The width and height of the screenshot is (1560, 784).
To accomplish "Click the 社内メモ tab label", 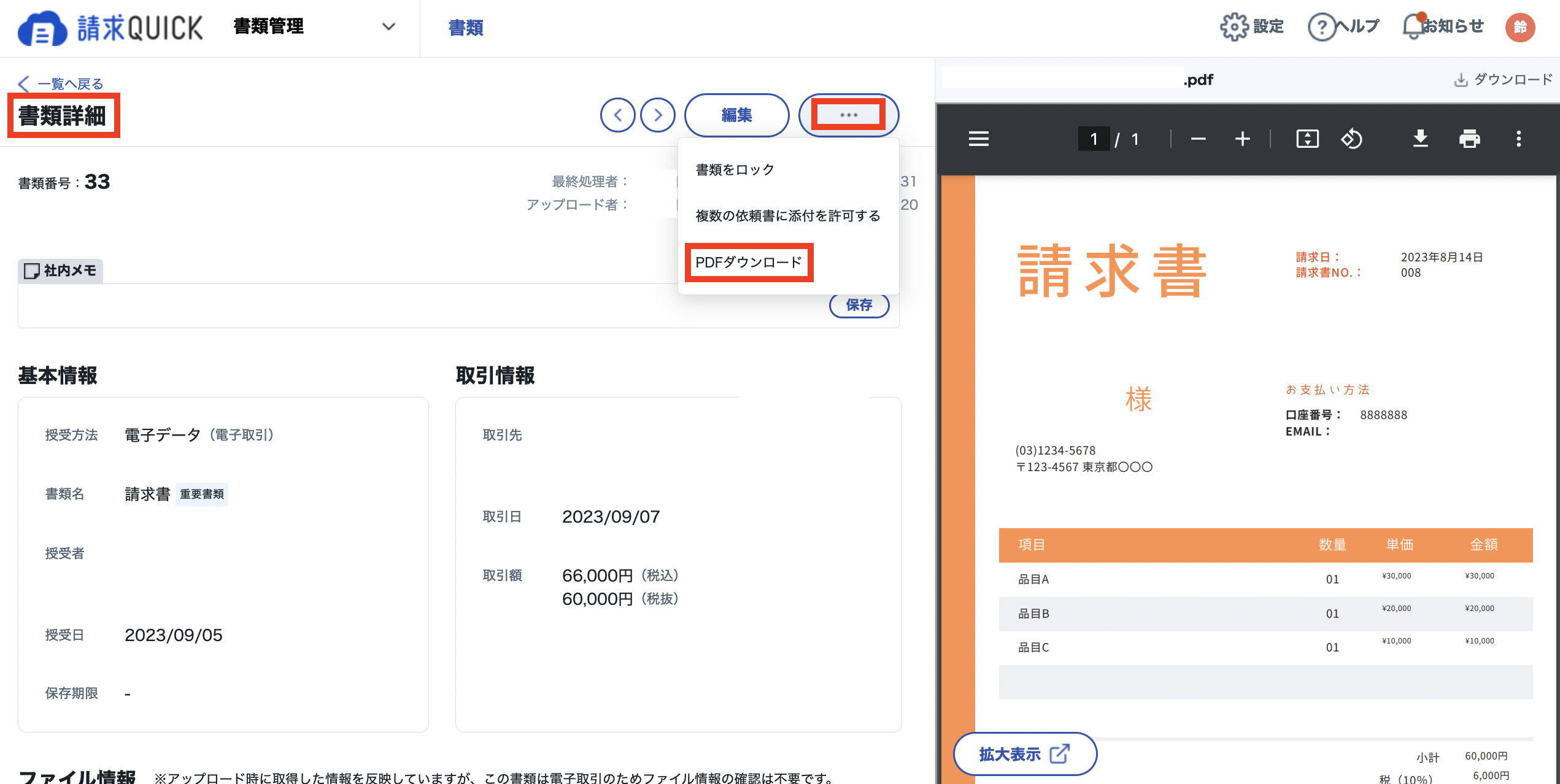I will click(x=60, y=271).
